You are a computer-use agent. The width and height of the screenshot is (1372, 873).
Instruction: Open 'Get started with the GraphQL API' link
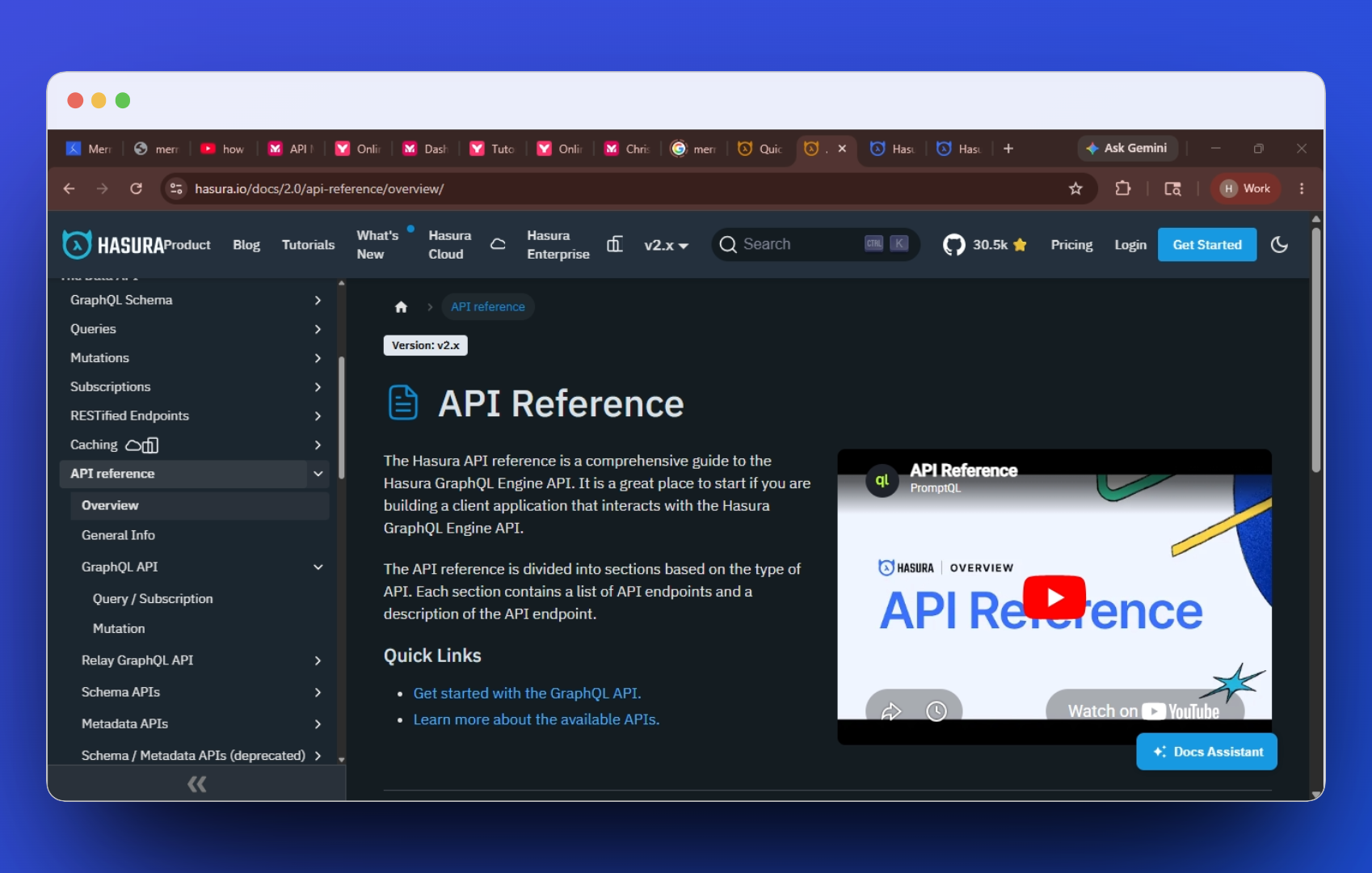click(527, 693)
